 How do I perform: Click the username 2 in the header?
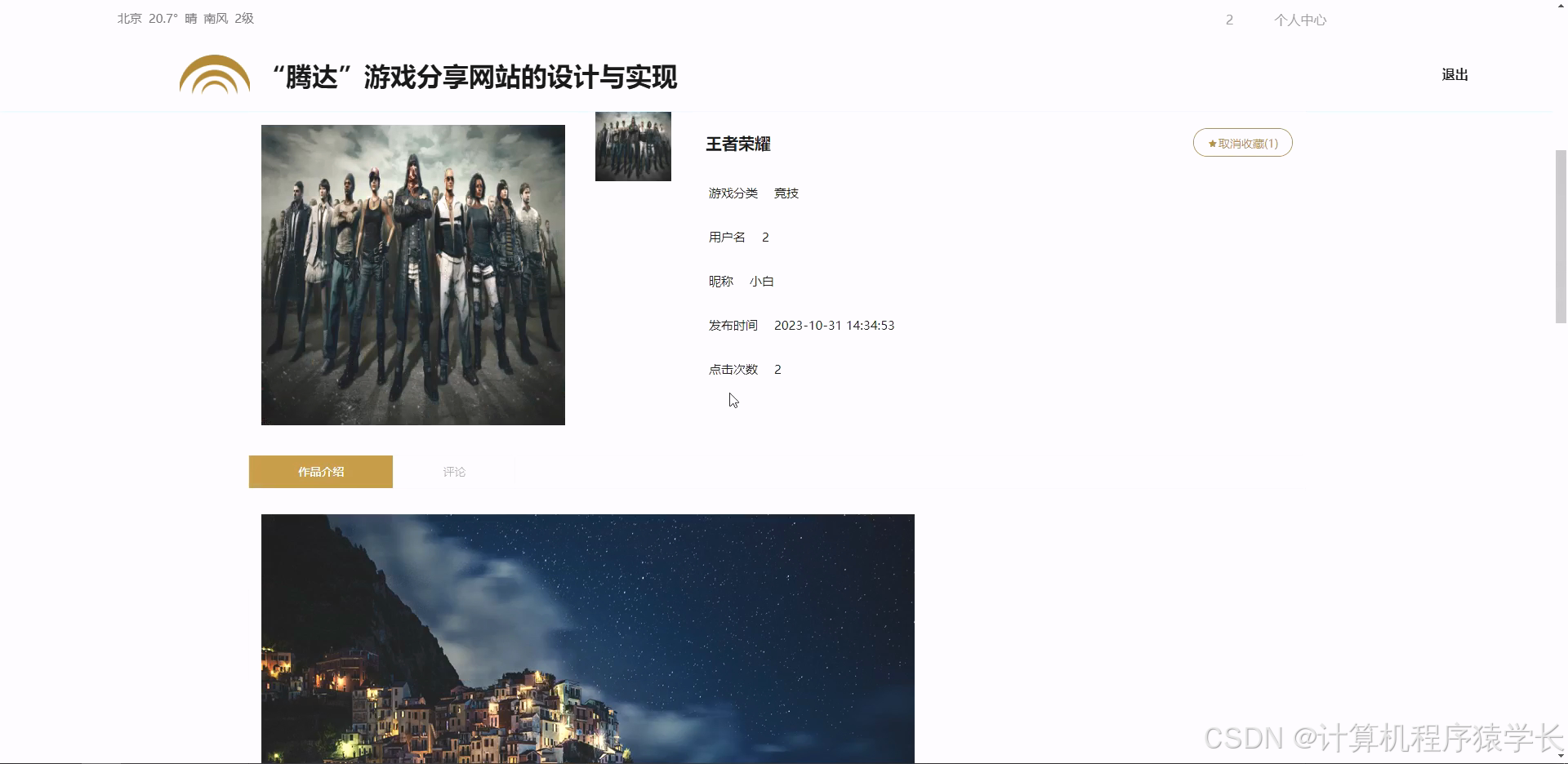point(1229,20)
